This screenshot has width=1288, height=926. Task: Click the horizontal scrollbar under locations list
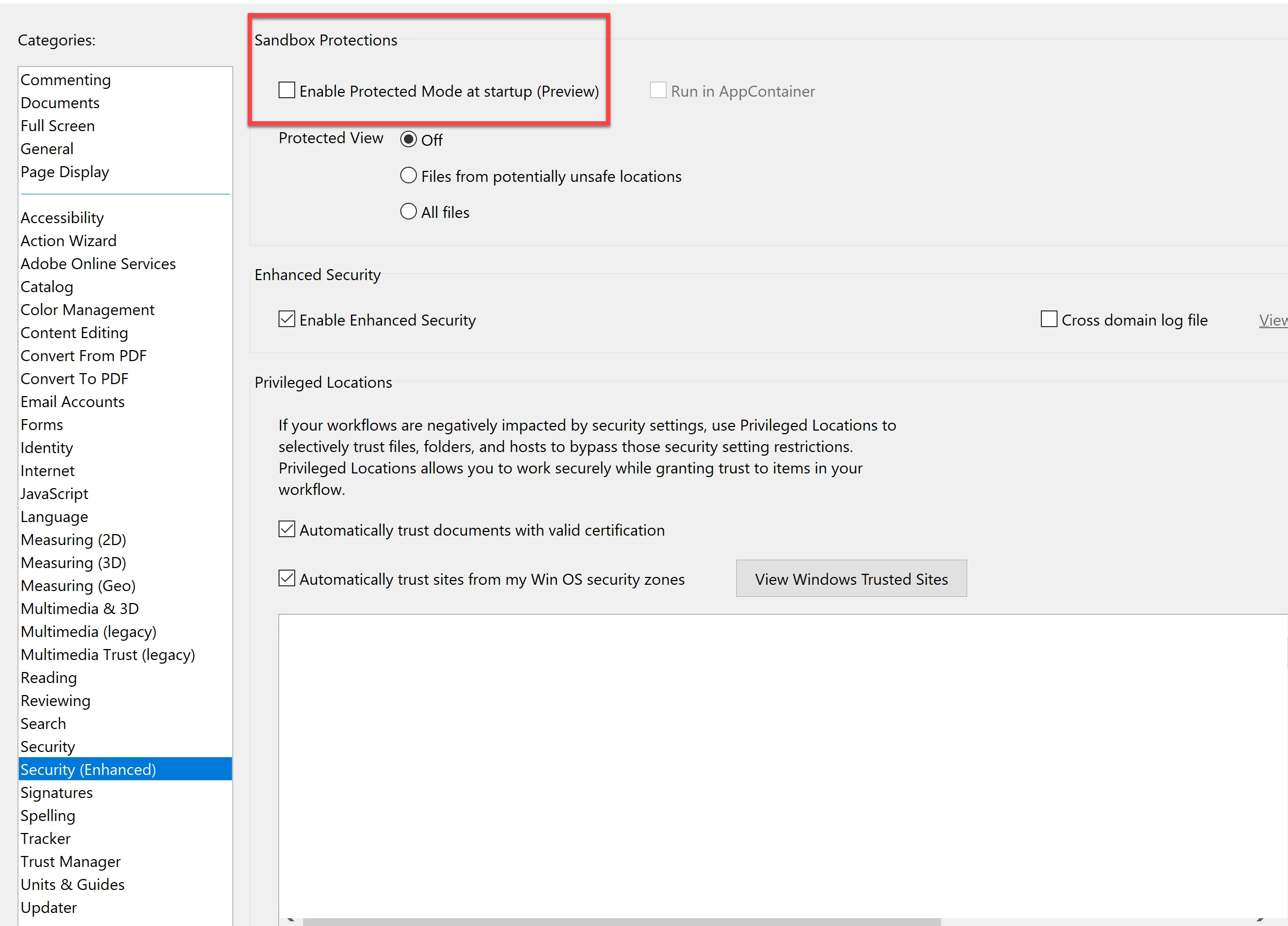[621, 921]
